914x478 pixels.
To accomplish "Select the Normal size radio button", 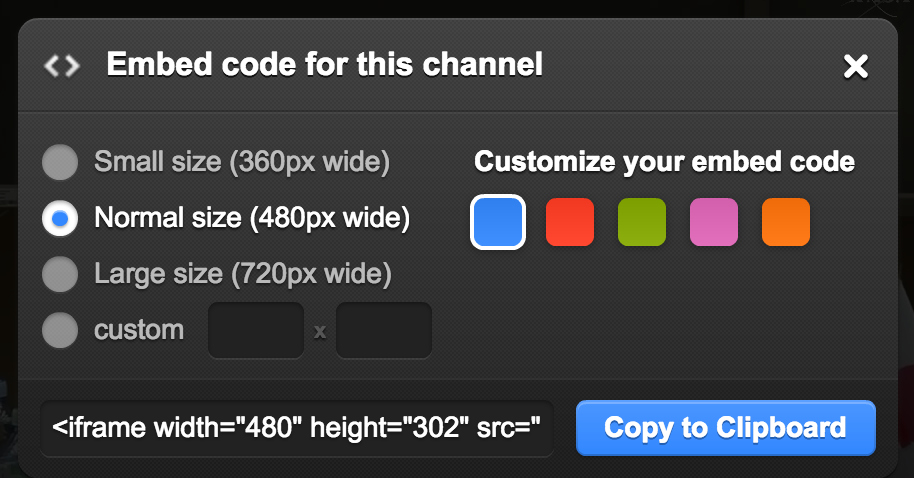I will [x=60, y=218].
